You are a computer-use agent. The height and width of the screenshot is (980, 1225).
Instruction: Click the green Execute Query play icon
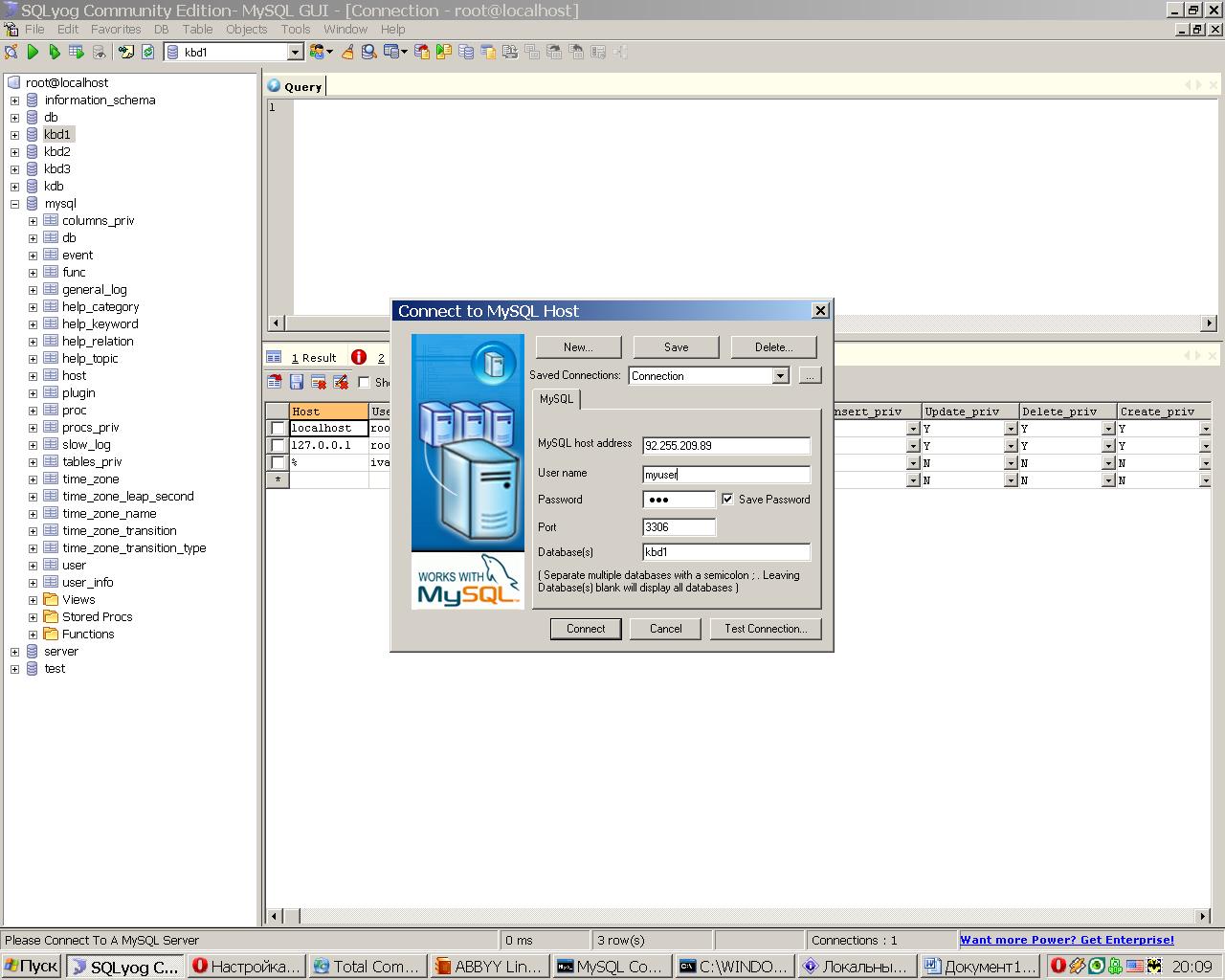tap(33, 53)
